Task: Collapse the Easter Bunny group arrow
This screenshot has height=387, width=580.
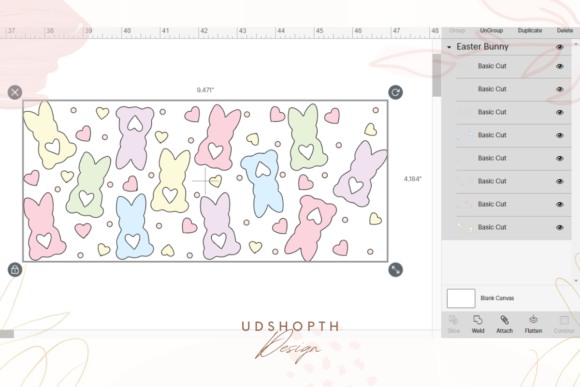Action: click(x=449, y=47)
